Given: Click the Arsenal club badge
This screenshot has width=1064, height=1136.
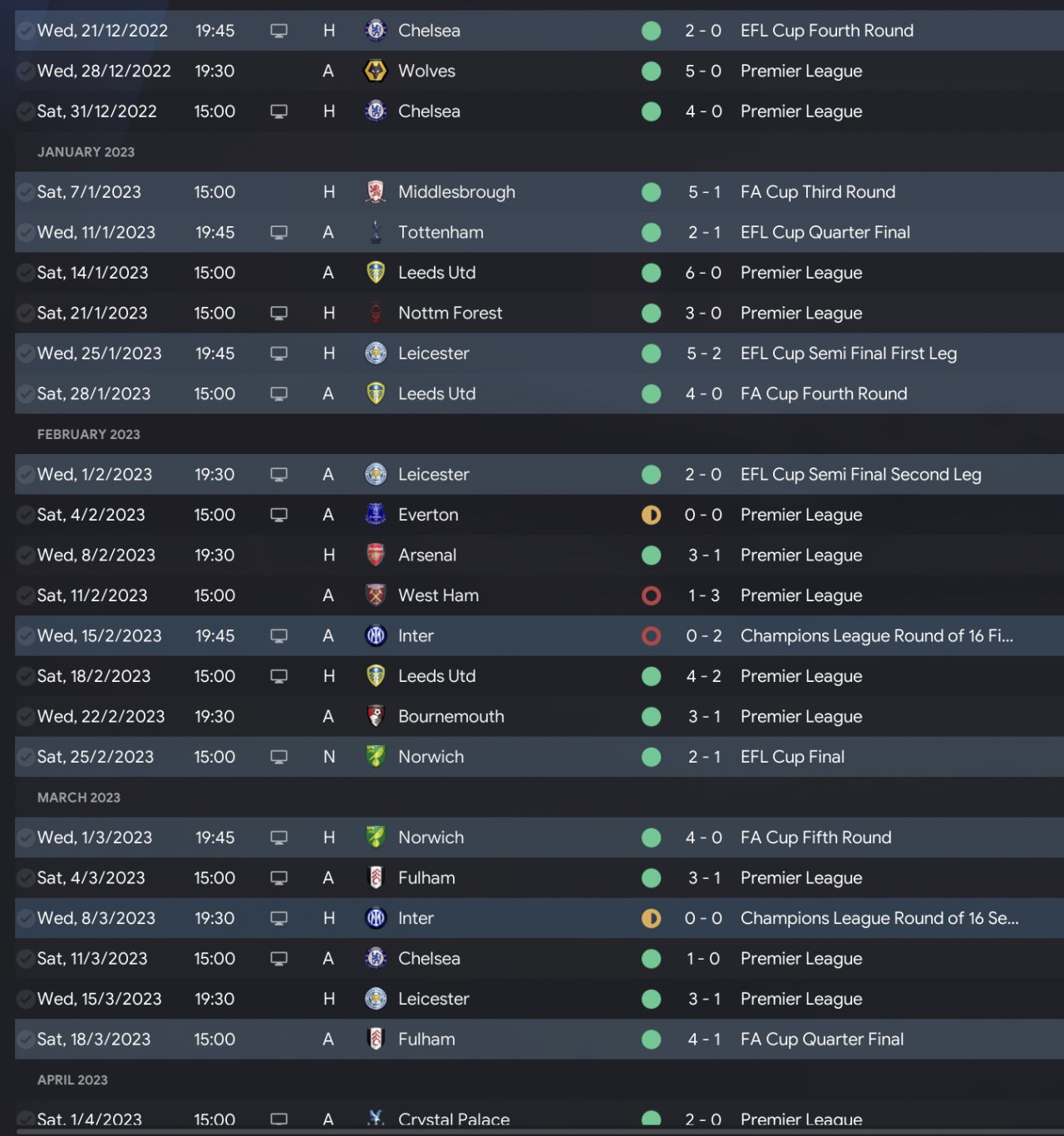Looking at the screenshot, I should pyautogui.click(x=376, y=556).
